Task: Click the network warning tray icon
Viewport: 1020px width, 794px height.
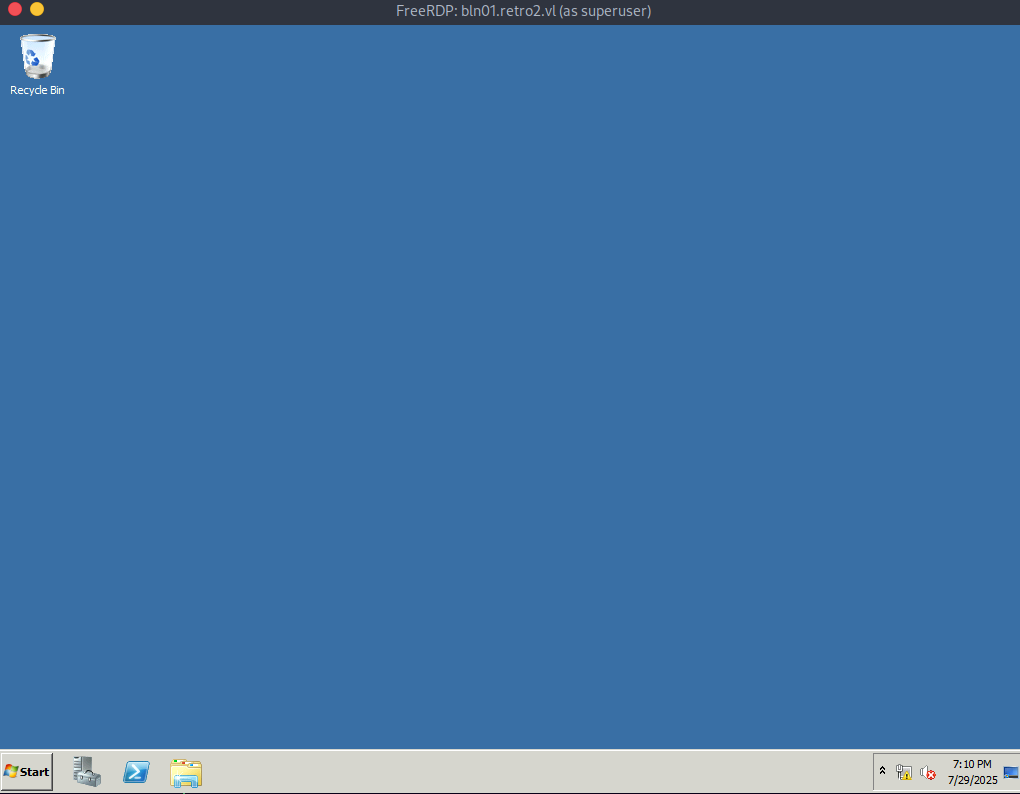Action: coord(904,772)
